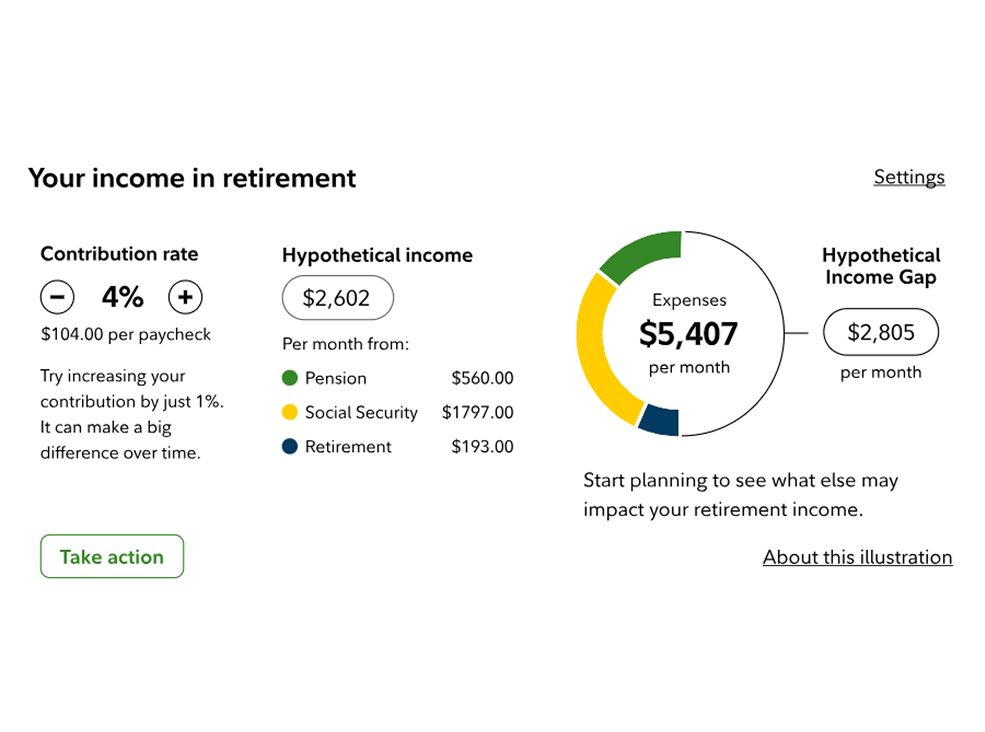The height and width of the screenshot is (732, 985).
Task: Click the green Pension legend dot
Action: [290, 378]
